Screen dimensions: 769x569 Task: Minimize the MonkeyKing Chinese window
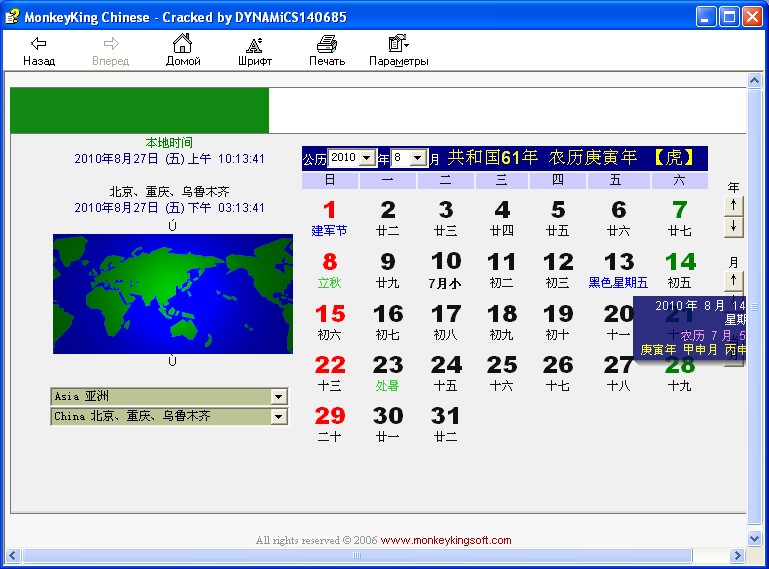coord(706,17)
